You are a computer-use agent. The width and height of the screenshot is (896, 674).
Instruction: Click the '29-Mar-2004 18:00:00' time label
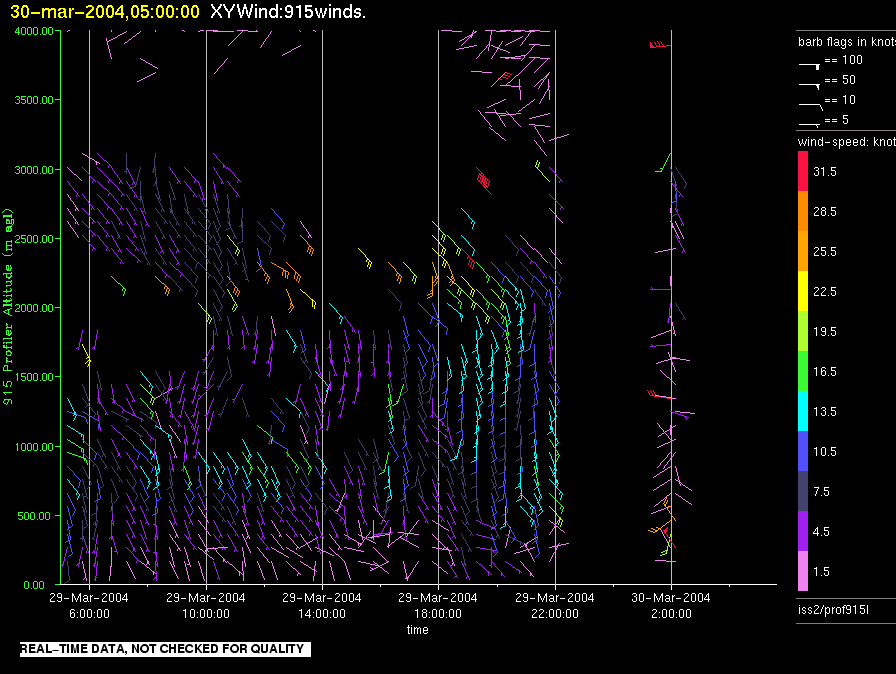(x=438, y=605)
